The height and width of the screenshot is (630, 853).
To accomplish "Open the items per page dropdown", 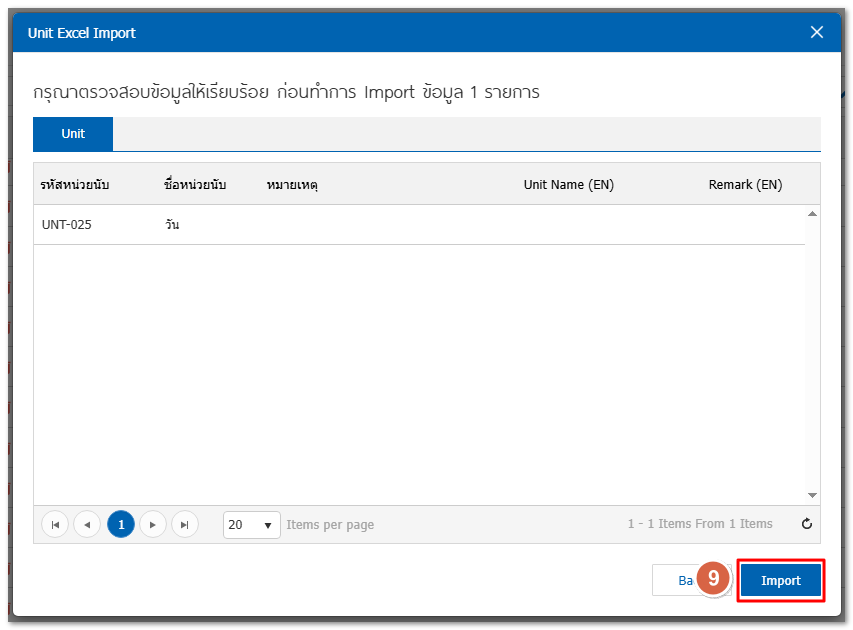I will [x=252, y=524].
